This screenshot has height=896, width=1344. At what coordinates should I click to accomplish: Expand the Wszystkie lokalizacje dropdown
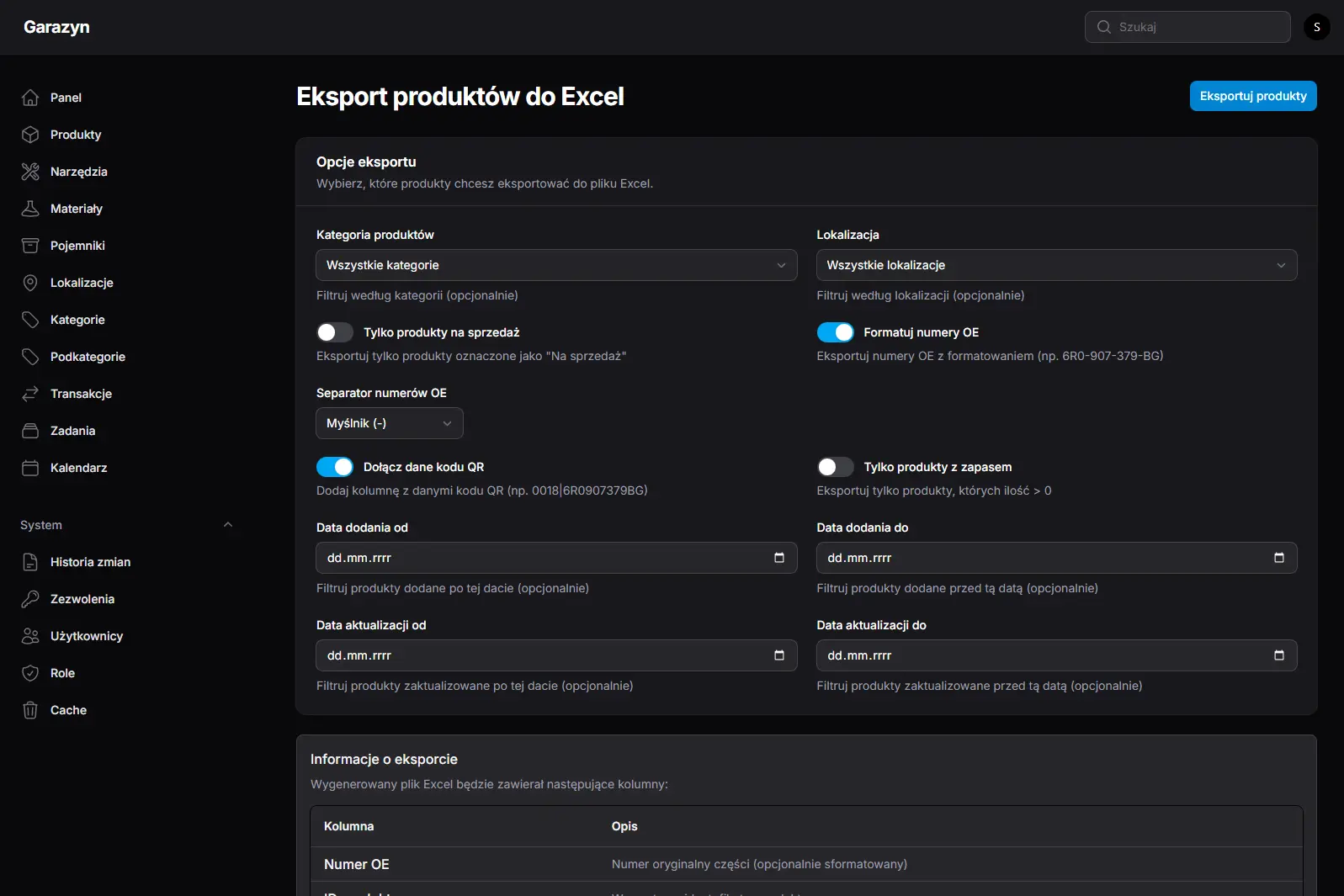coord(1056,265)
